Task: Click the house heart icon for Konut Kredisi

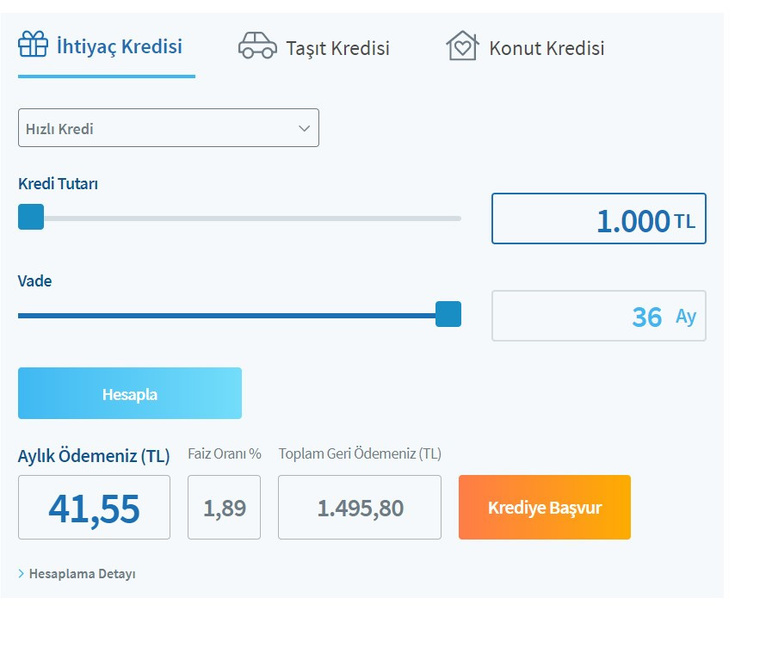Action: (x=462, y=46)
